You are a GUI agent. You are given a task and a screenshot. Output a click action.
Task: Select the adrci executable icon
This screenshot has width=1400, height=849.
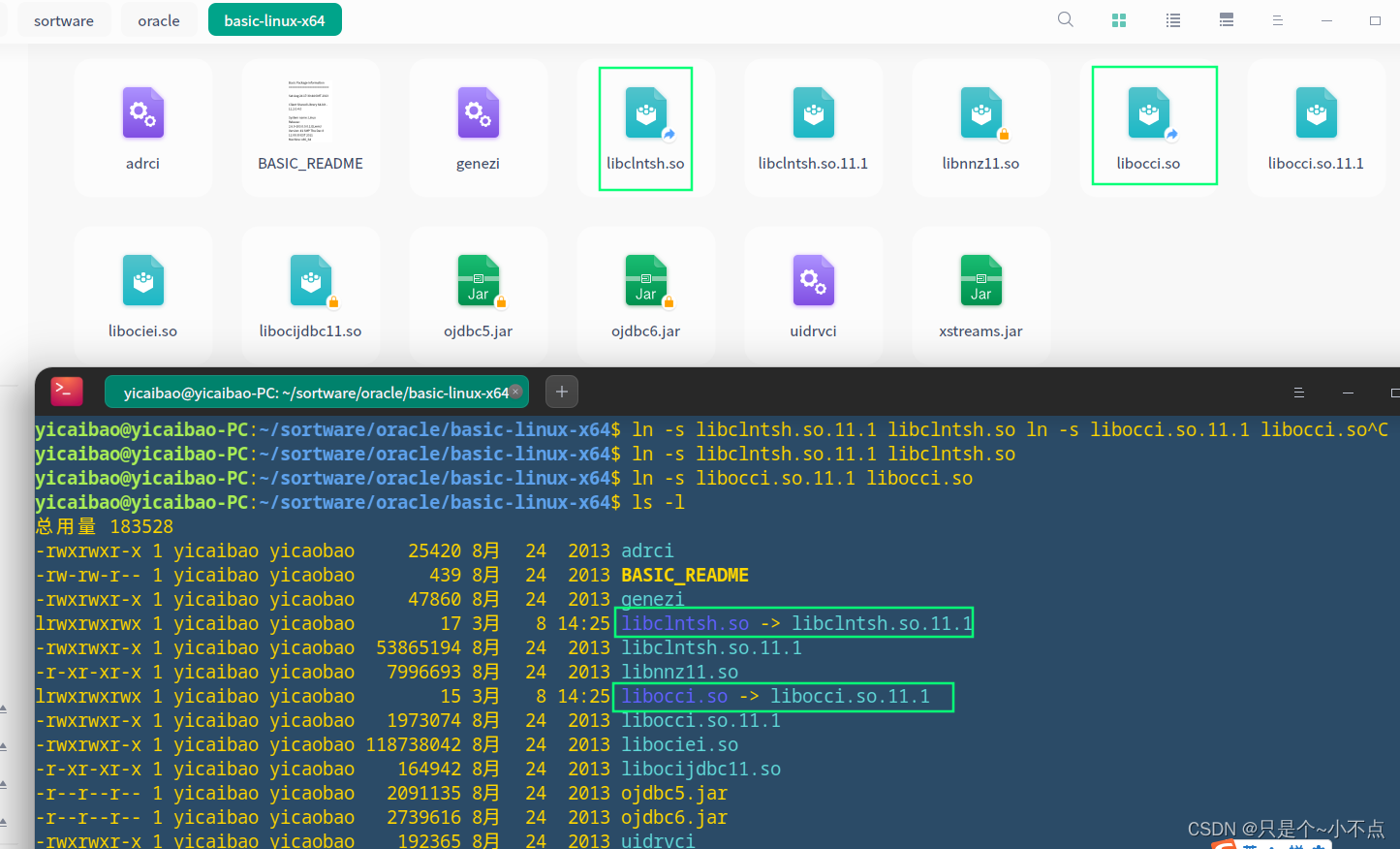pos(142,113)
